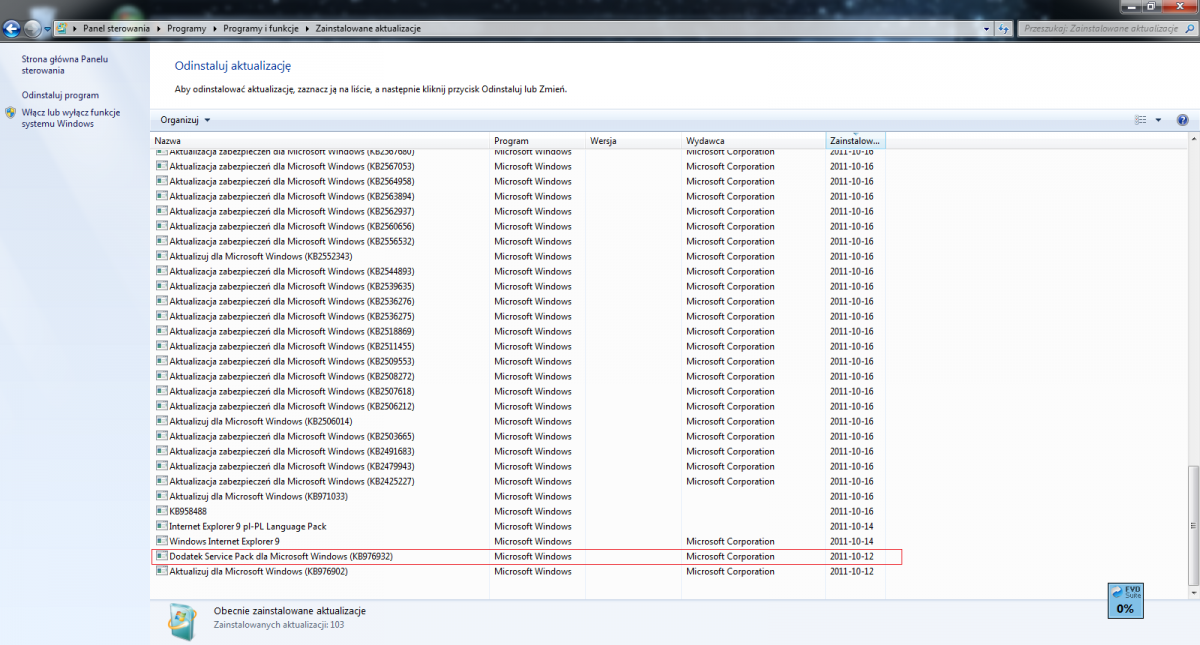1200x645 pixels.
Task: Open the address bar previous locations dropdown
Action: (x=986, y=29)
